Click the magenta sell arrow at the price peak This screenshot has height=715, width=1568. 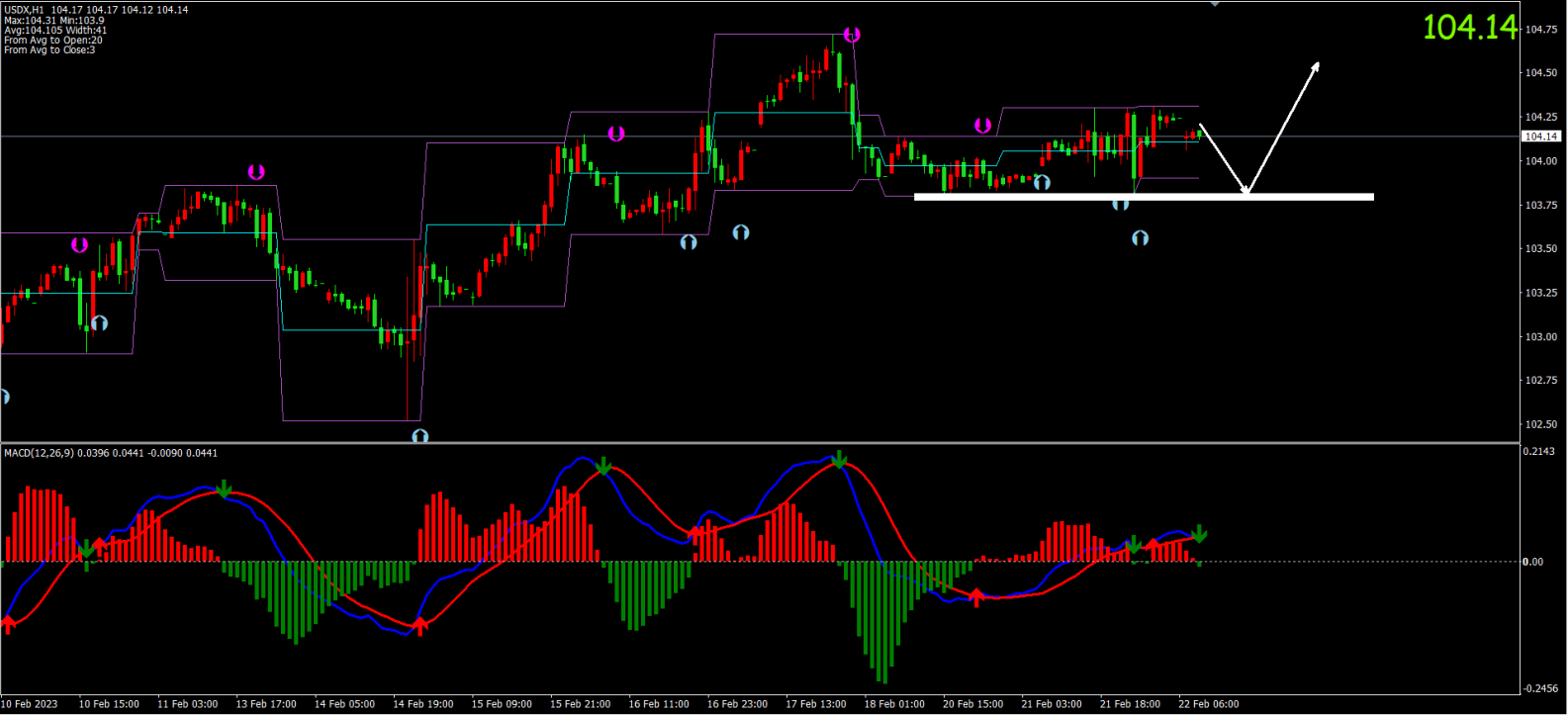point(852,36)
